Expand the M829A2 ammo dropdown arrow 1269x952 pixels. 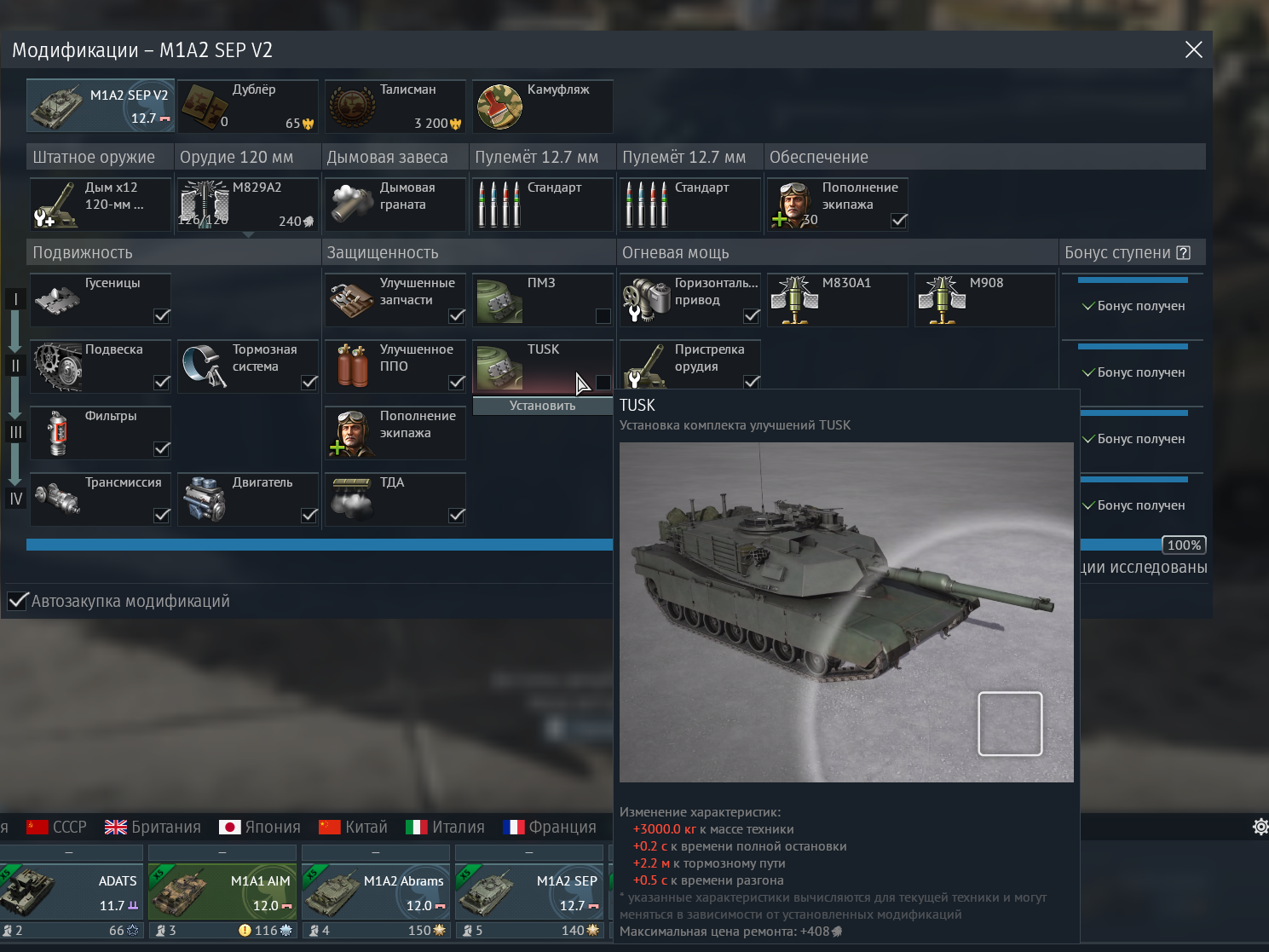[x=248, y=234]
